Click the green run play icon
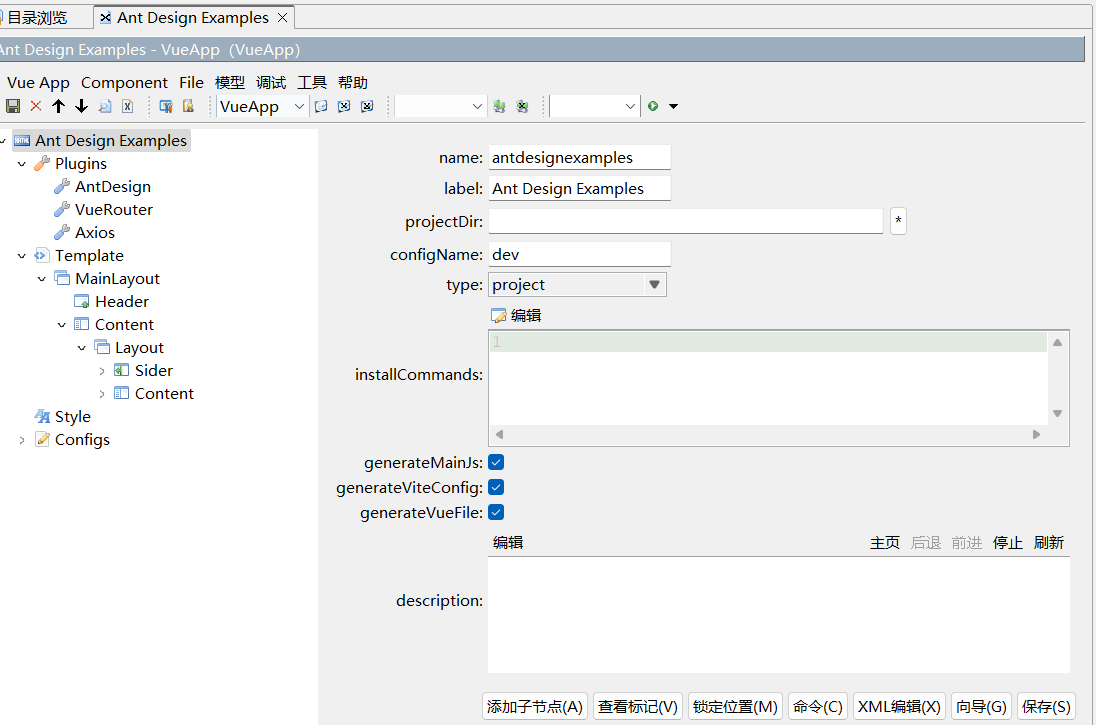This screenshot has height=725, width=1096. pyautogui.click(x=653, y=106)
